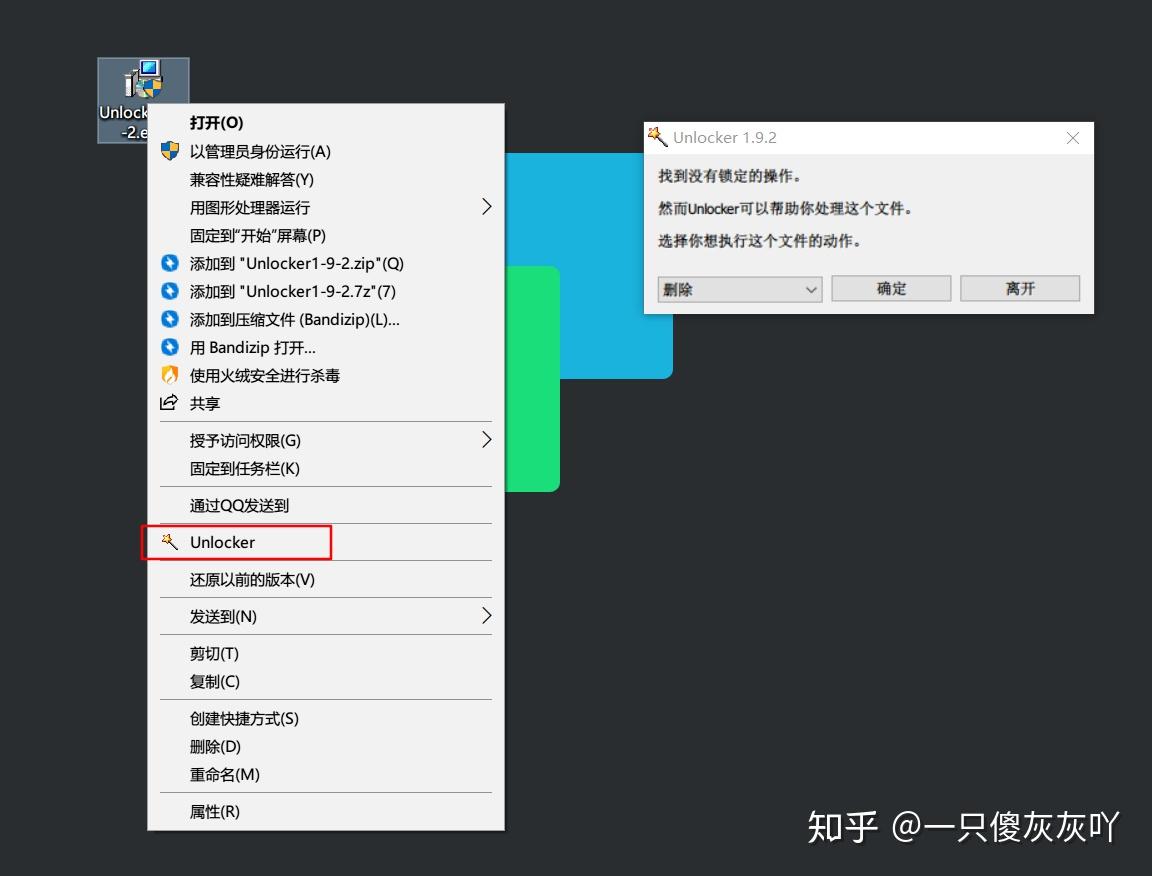
Task: Click the Unlocker 1.9.2 title text
Action: pyautogui.click(x=724, y=137)
